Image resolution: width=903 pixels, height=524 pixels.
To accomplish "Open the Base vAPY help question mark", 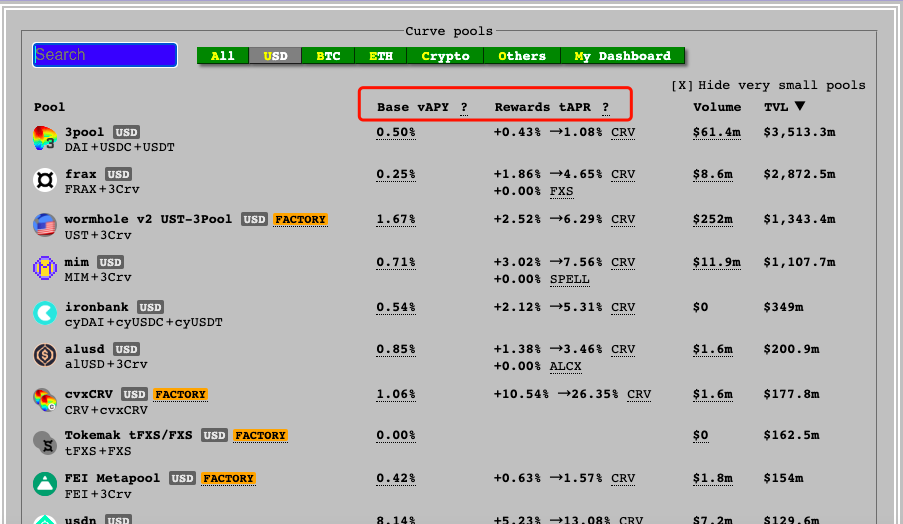I will coord(464,107).
